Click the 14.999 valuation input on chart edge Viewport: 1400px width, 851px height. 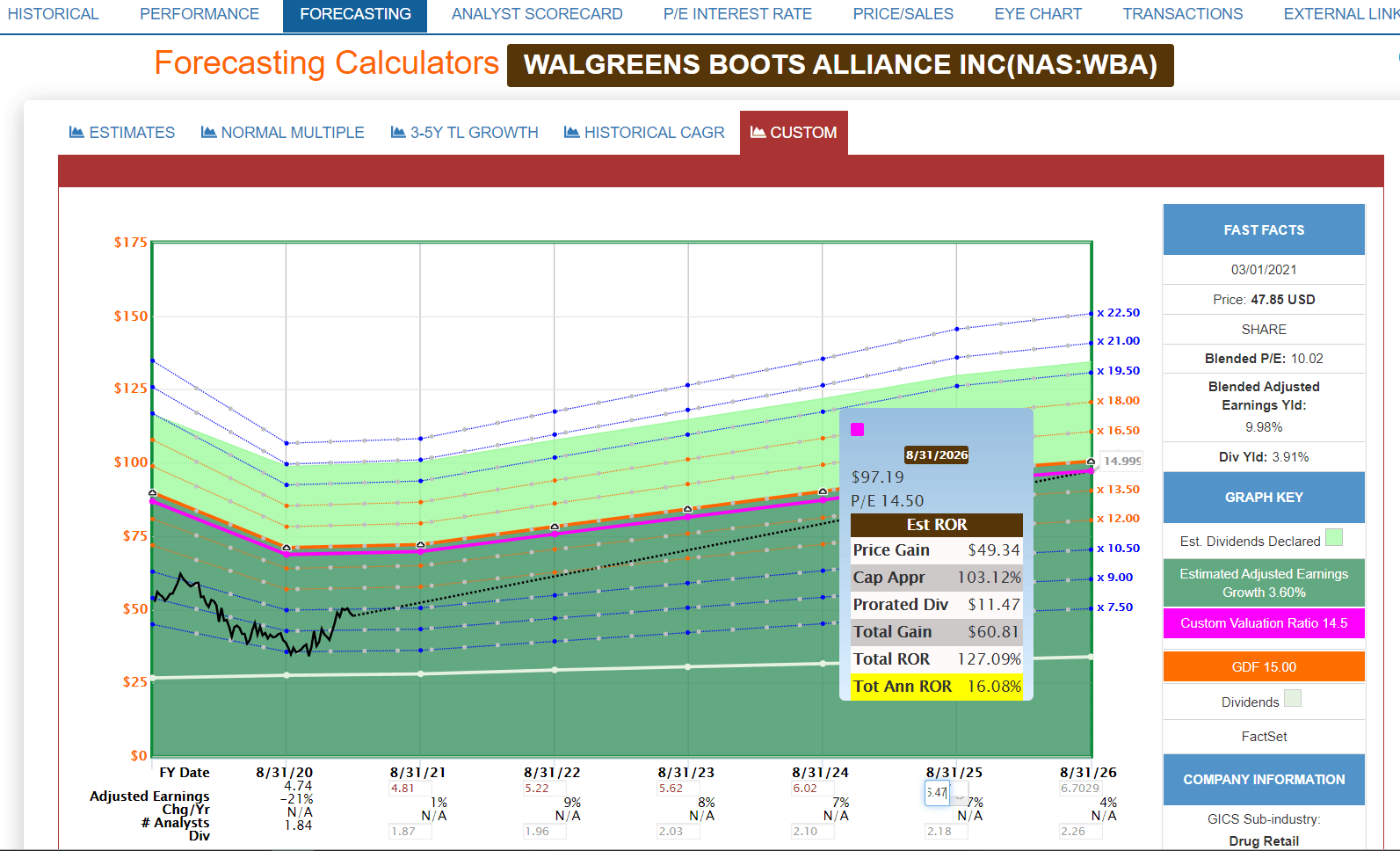[x=1121, y=461]
